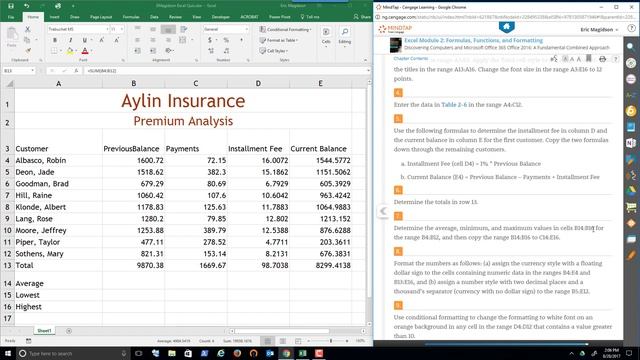
Task: Toggle bold formatting
Action: (x=55, y=40)
